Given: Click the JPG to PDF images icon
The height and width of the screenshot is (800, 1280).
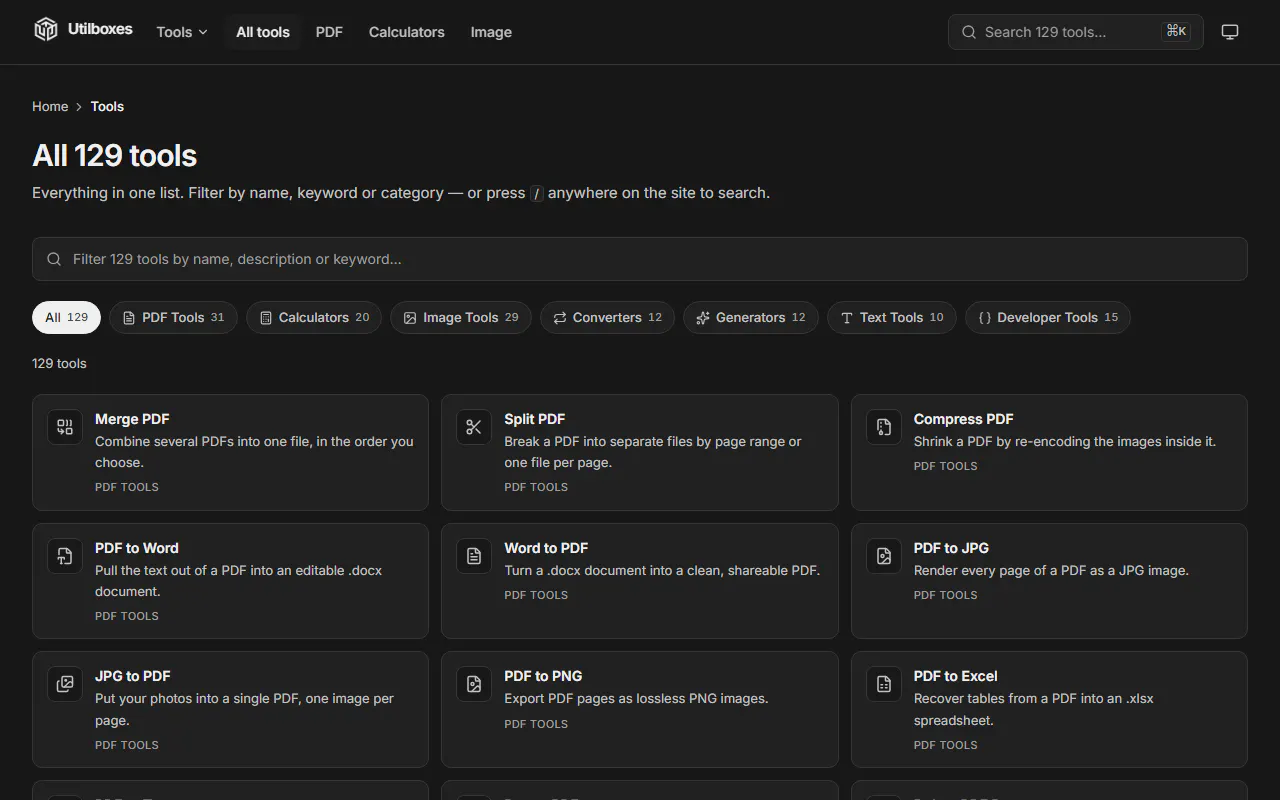Looking at the screenshot, I should click(x=65, y=684).
